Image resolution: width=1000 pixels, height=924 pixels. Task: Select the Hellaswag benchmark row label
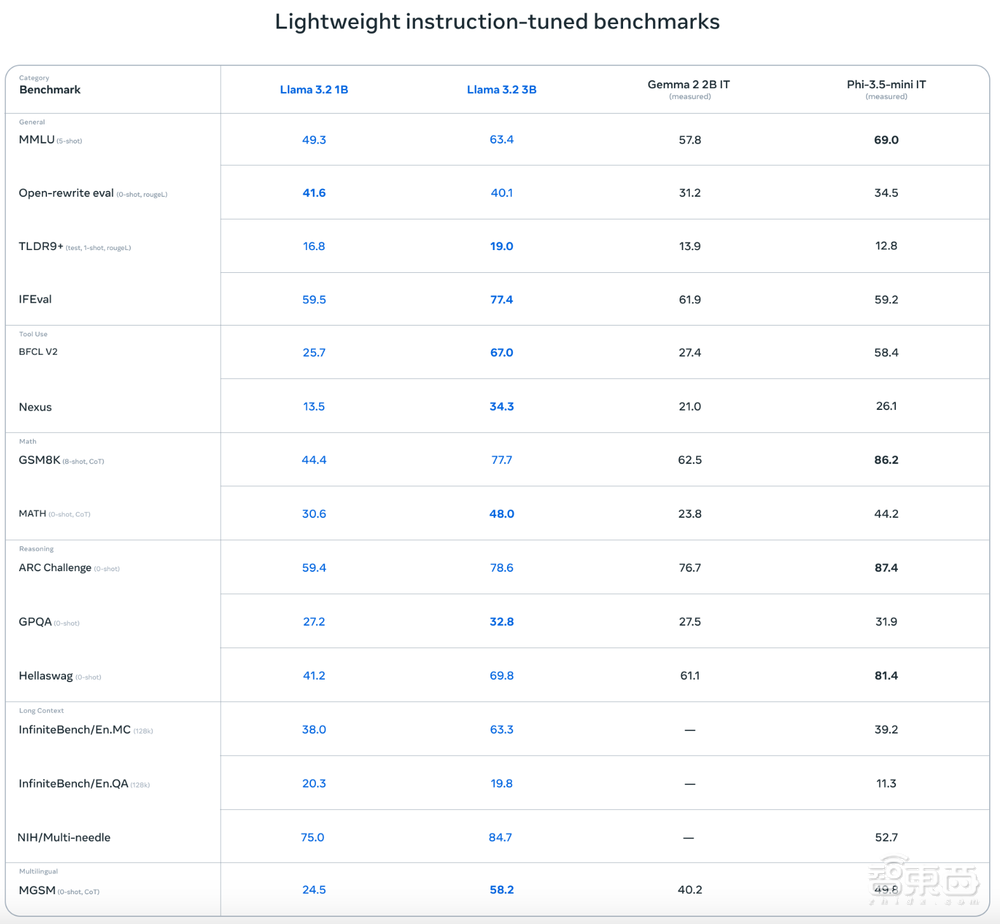click(46, 676)
